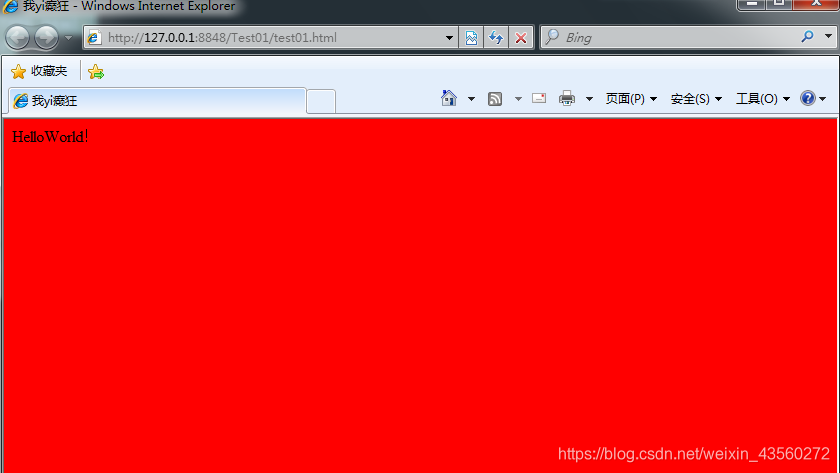Viewport: 840px width, 473px height.
Task: Expand the address bar history dropdown
Action: (449, 38)
